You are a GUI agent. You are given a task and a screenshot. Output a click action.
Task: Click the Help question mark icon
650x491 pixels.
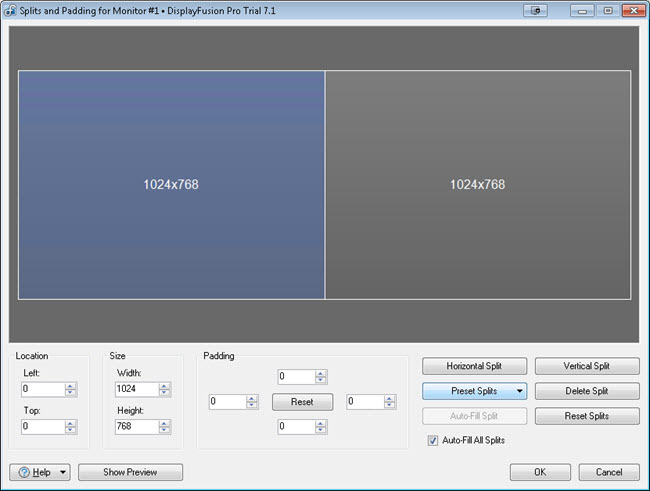pyautogui.click(x=24, y=472)
